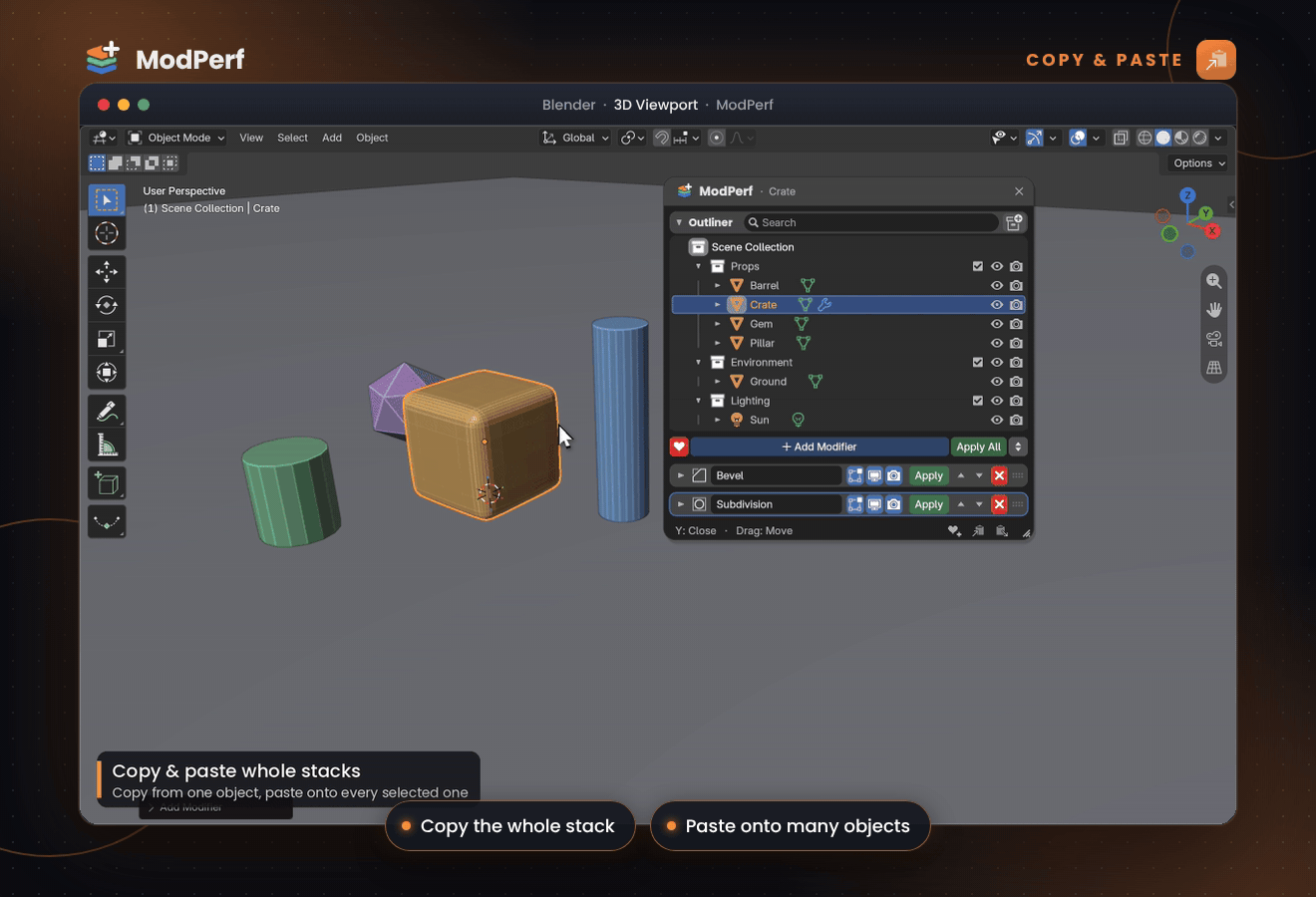Switch orthographic/perspective grid icon
Image resolution: width=1316 pixels, height=897 pixels.
point(1213,368)
